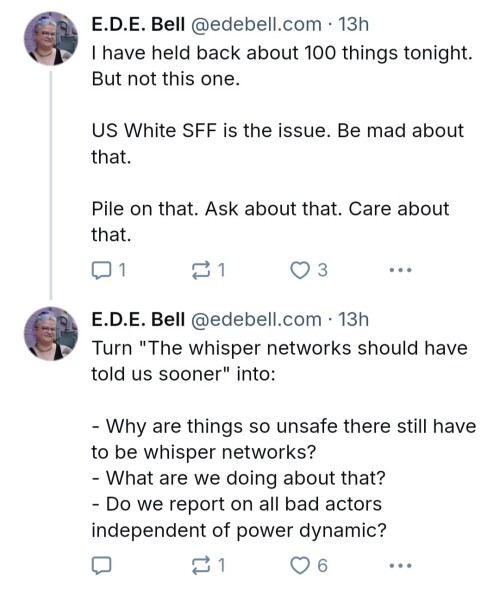Like the 'Pile on that' post
The height and width of the screenshot is (590, 500).
click(x=300, y=270)
